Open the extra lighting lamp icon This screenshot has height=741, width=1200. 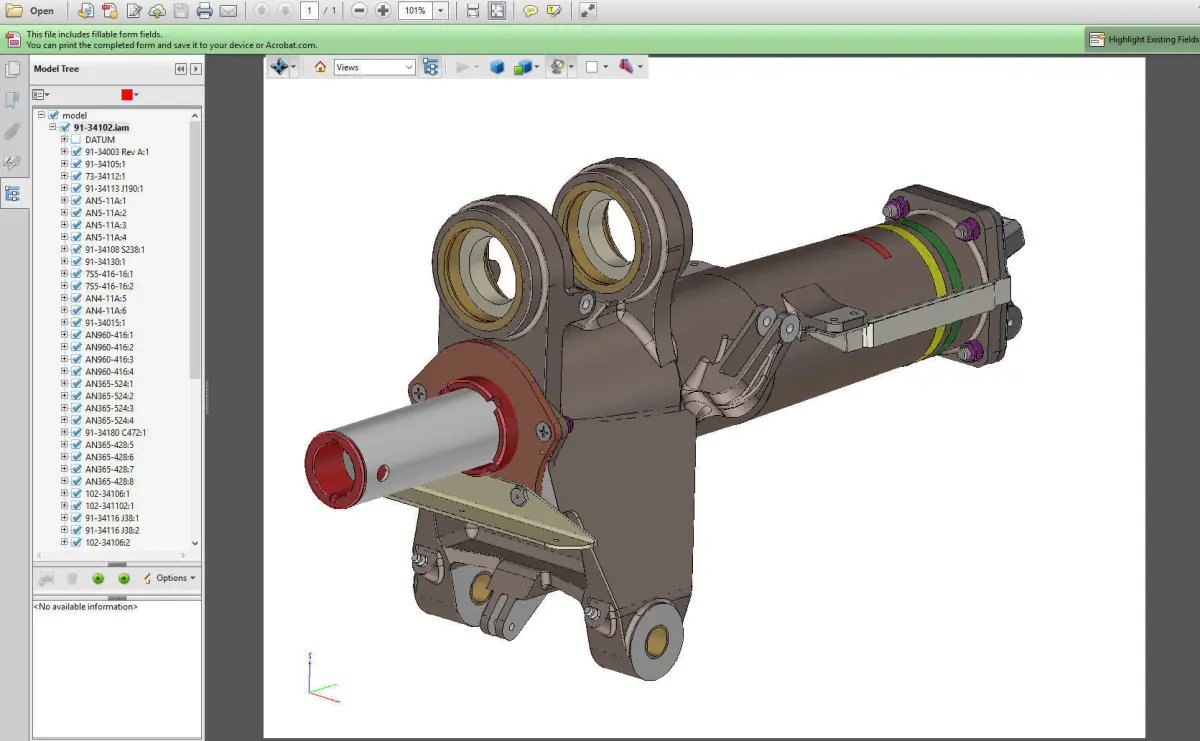click(x=558, y=67)
